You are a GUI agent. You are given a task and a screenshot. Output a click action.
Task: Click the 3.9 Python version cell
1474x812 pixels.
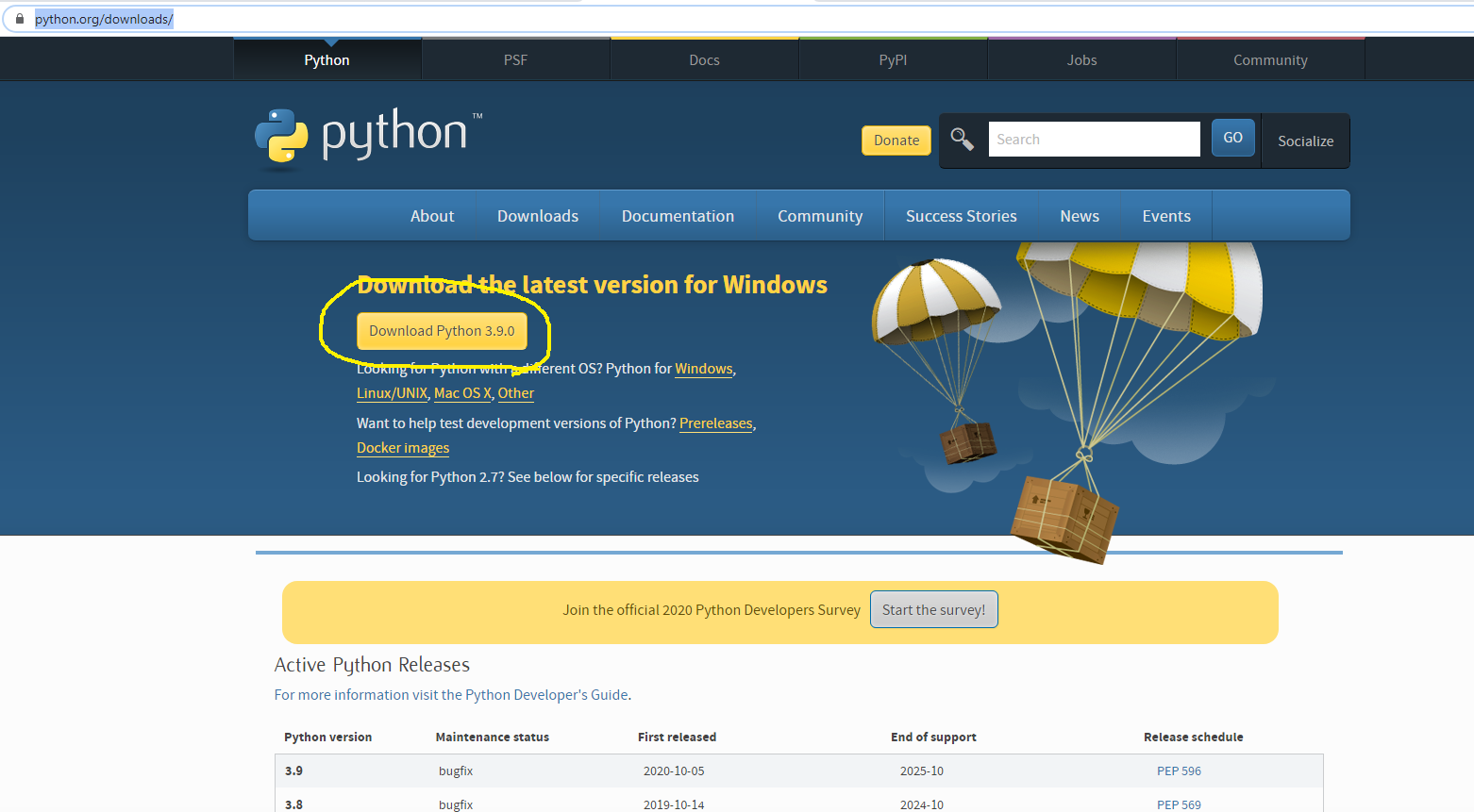(293, 771)
